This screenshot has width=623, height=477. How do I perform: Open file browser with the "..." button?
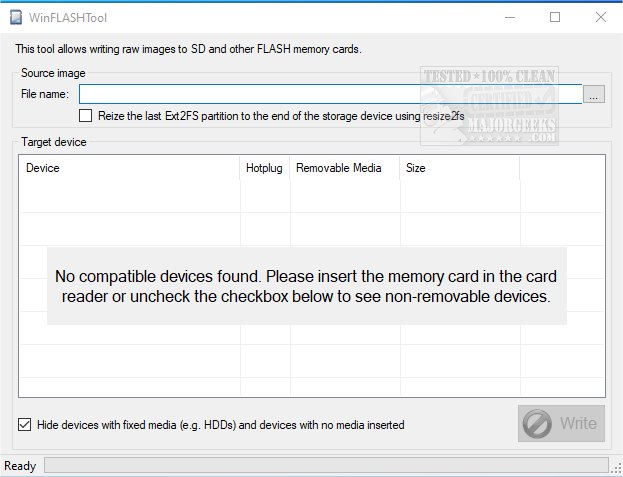point(594,94)
